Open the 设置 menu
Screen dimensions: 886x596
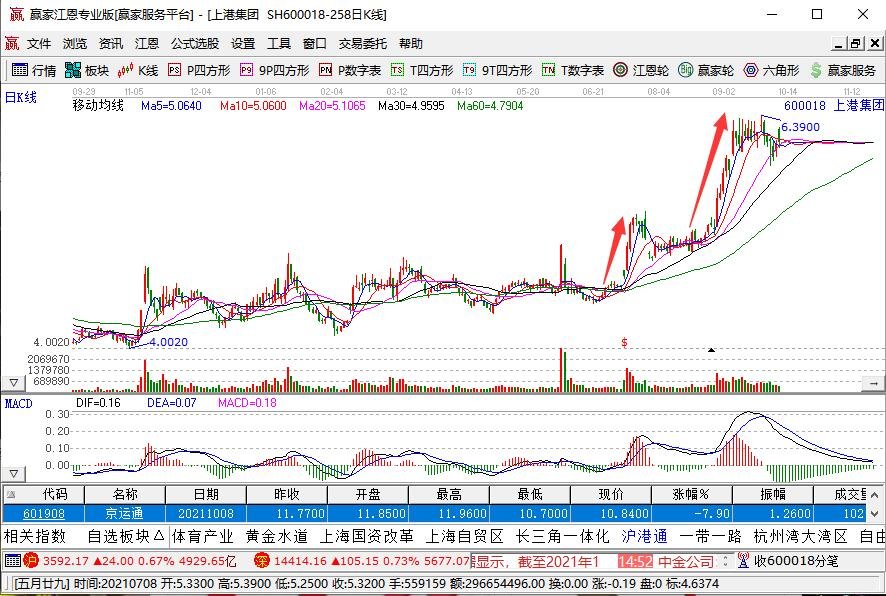pos(241,43)
